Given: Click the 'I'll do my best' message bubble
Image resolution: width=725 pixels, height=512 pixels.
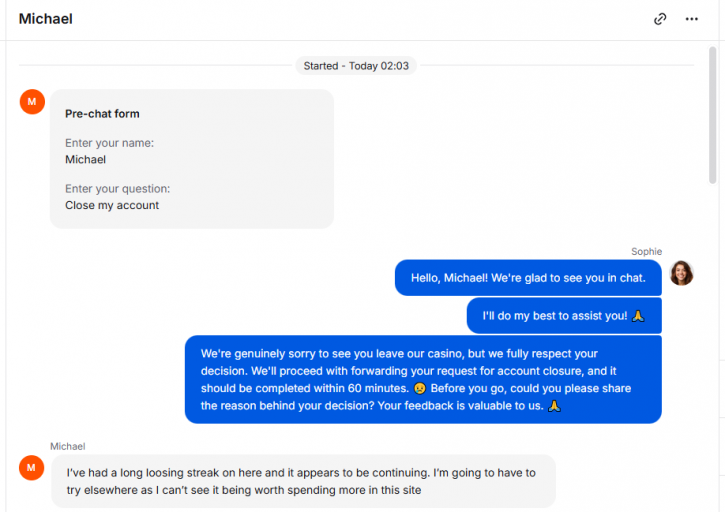Looking at the screenshot, I should [x=564, y=315].
